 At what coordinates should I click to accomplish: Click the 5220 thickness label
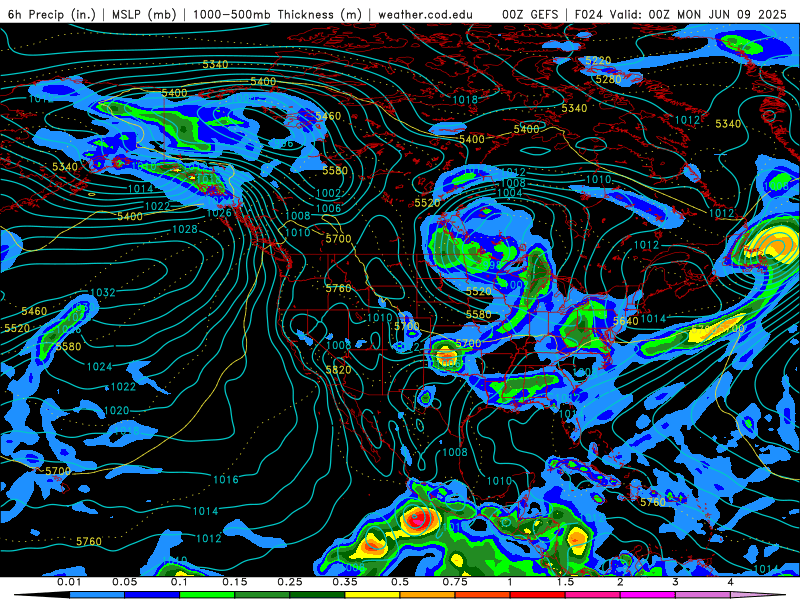coord(598,61)
